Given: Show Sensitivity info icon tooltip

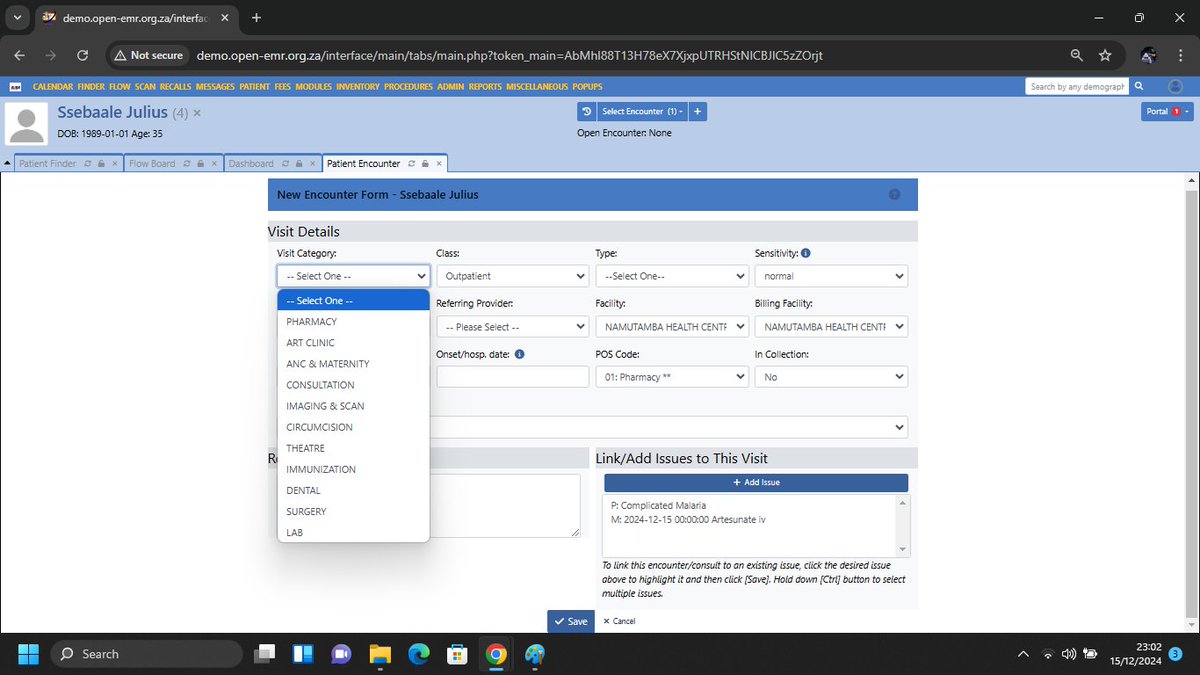Looking at the screenshot, I should (x=806, y=254).
